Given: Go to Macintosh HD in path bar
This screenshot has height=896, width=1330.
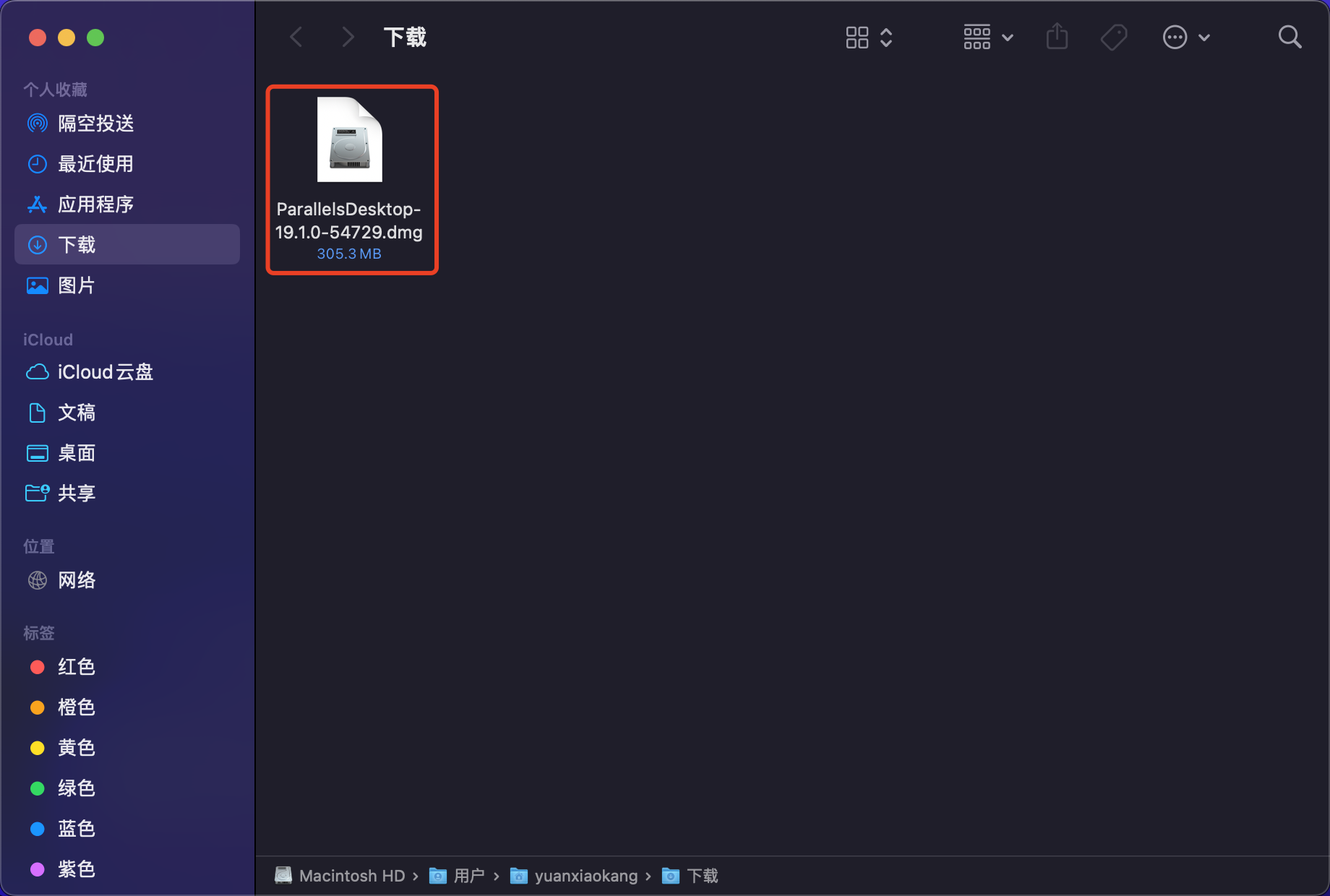Looking at the screenshot, I should [x=340, y=876].
